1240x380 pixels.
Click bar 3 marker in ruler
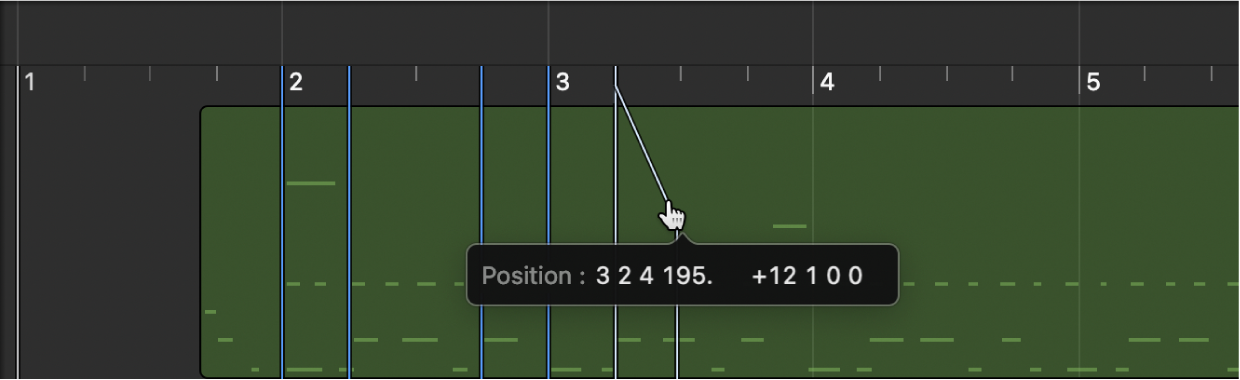point(562,82)
